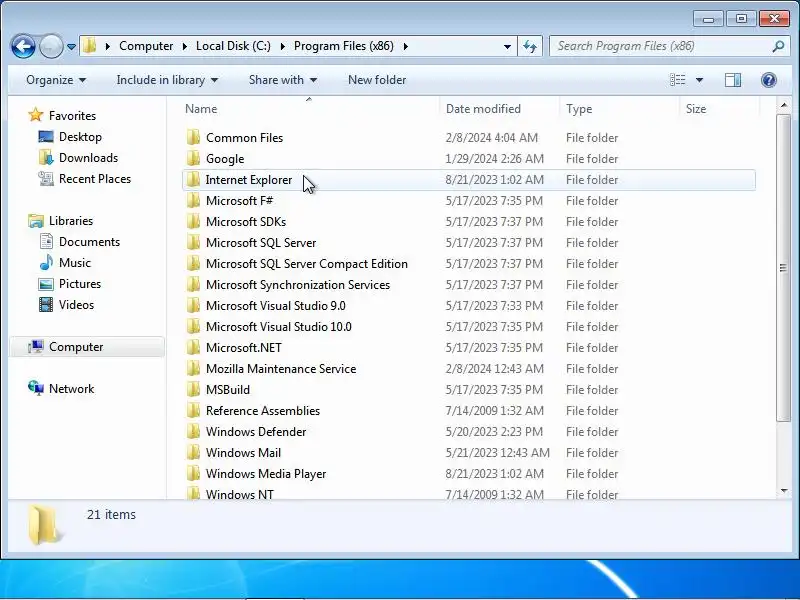
Task: Click the scroll up arrow of file list
Action: pos(784,106)
